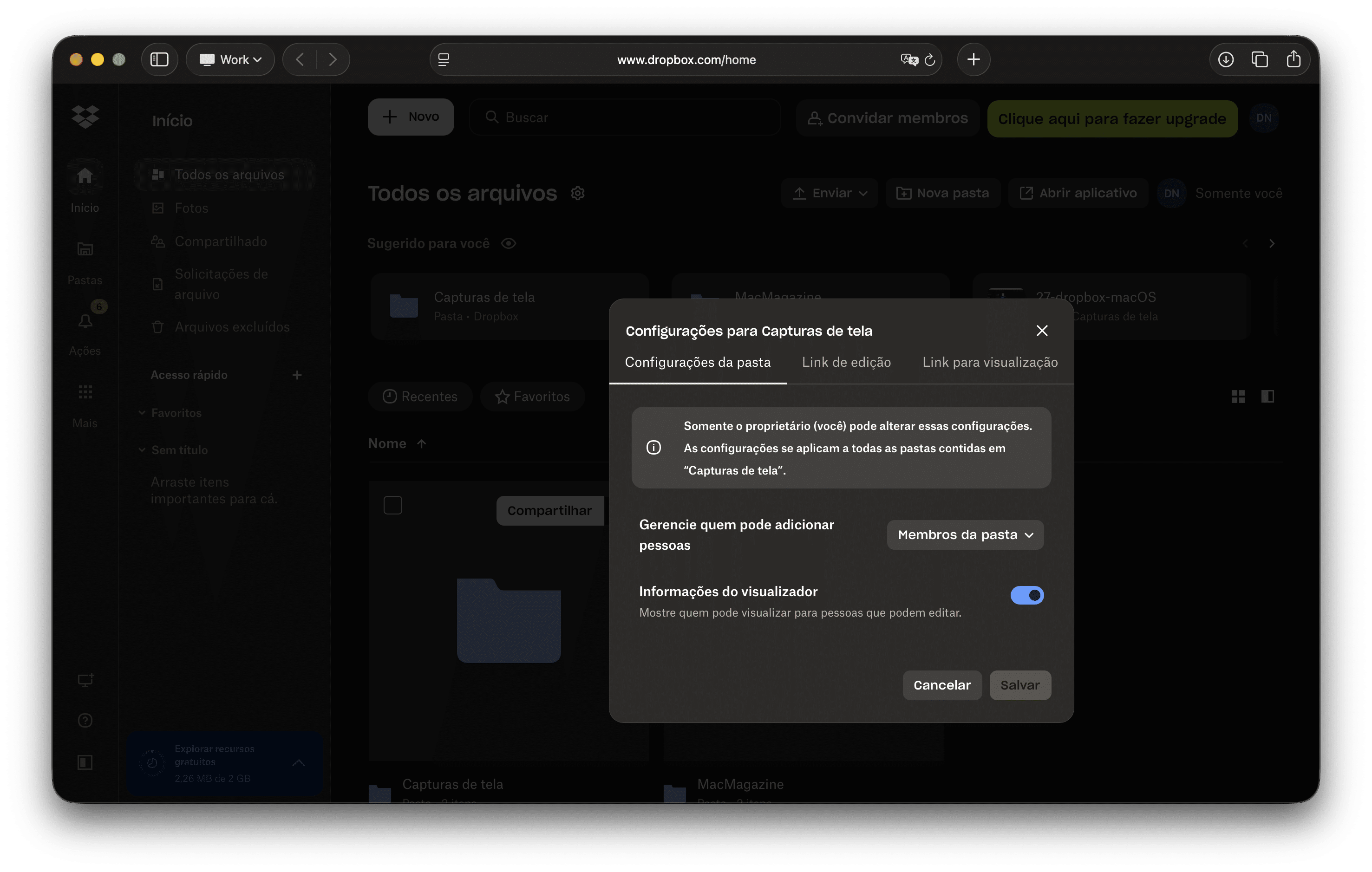Open the Membros da pasta dropdown
The image size is (1372, 872).
point(965,535)
